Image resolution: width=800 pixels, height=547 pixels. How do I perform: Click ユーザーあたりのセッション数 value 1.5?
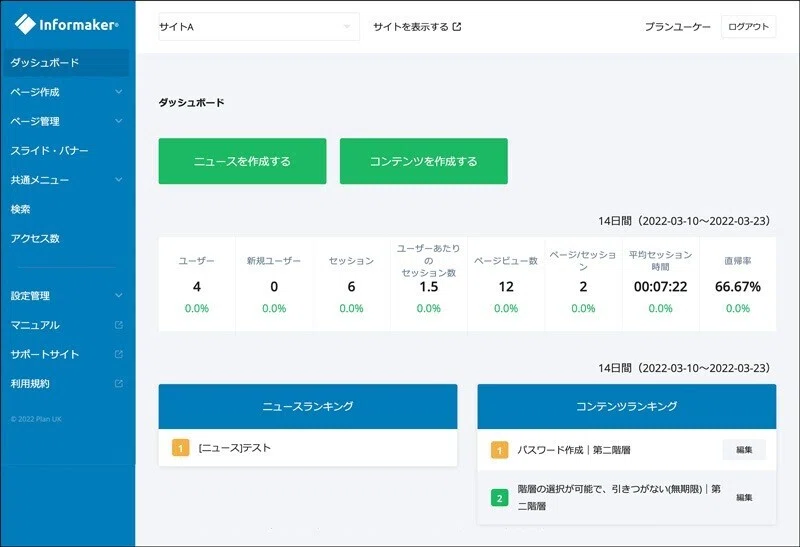(429, 287)
